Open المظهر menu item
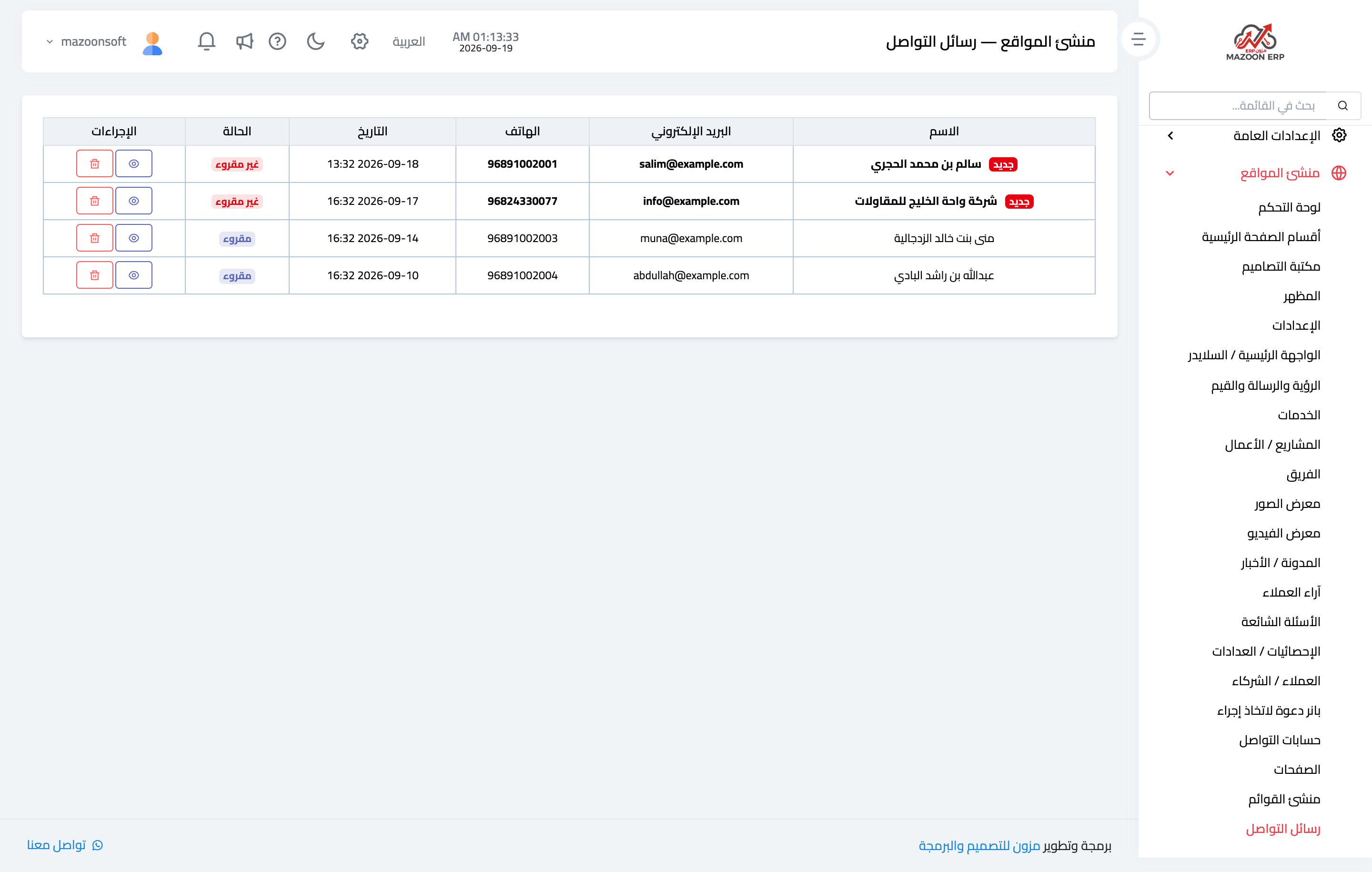 pos(1301,296)
